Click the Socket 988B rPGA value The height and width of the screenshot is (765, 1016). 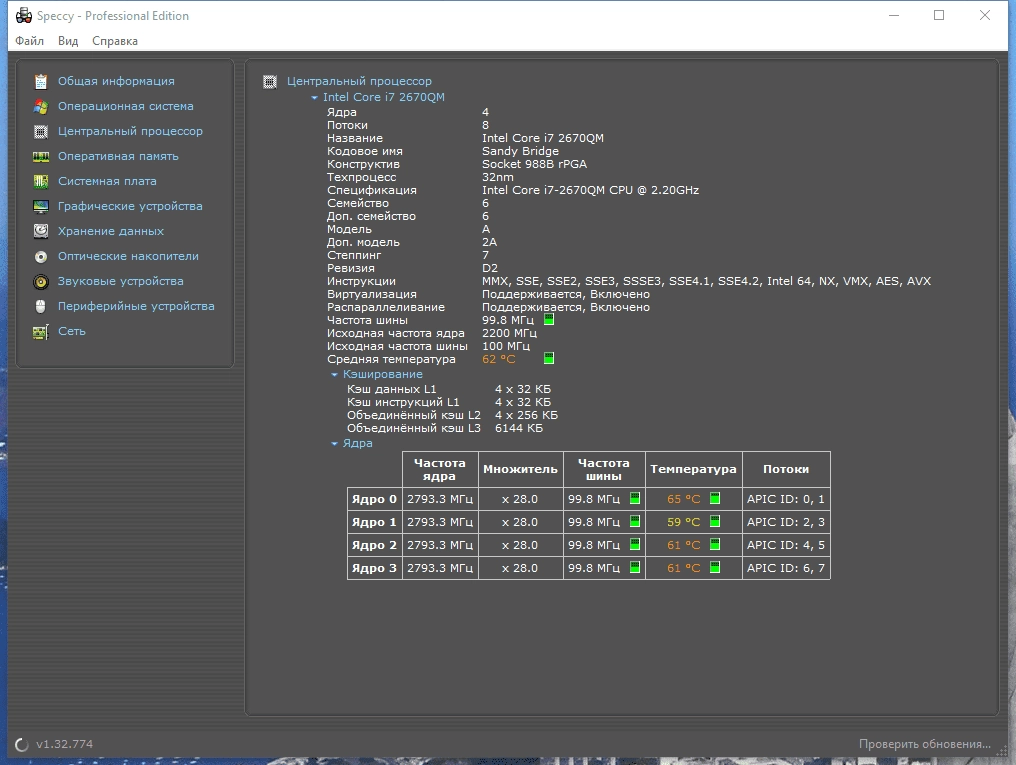[x=535, y=164]
